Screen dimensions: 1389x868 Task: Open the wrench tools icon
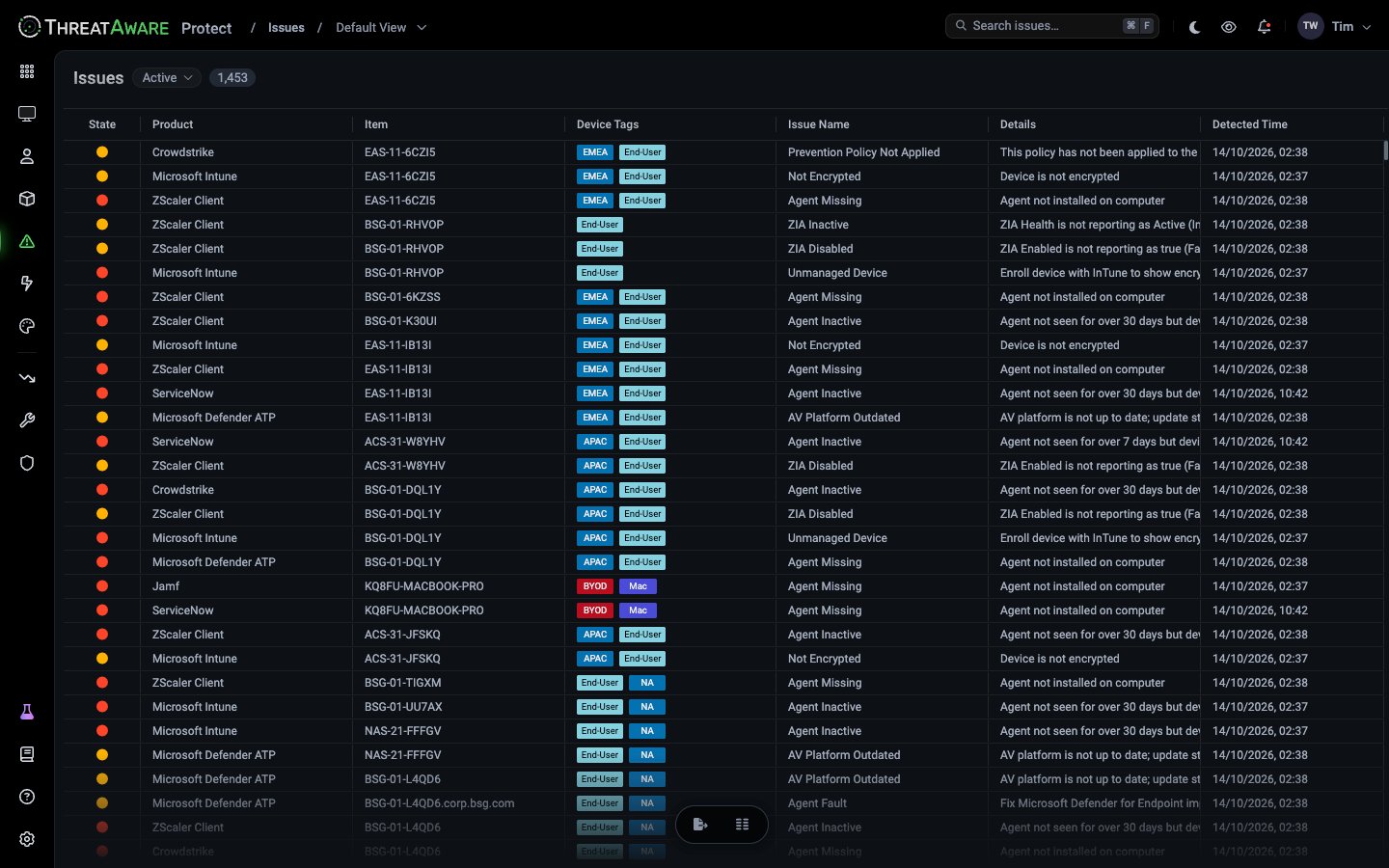pyautogui.click(x=27, y=420)
